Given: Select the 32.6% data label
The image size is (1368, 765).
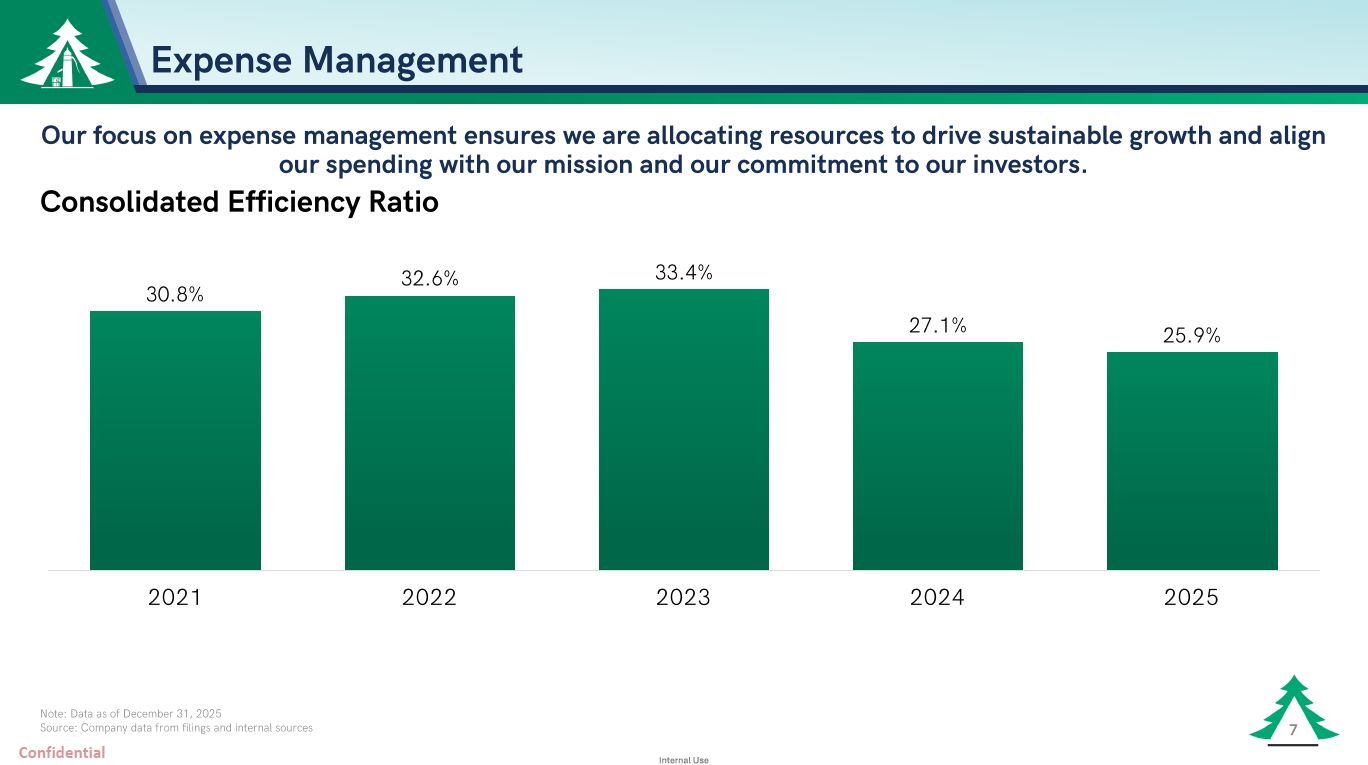Looking at the screenshot, I should (430, 279).
